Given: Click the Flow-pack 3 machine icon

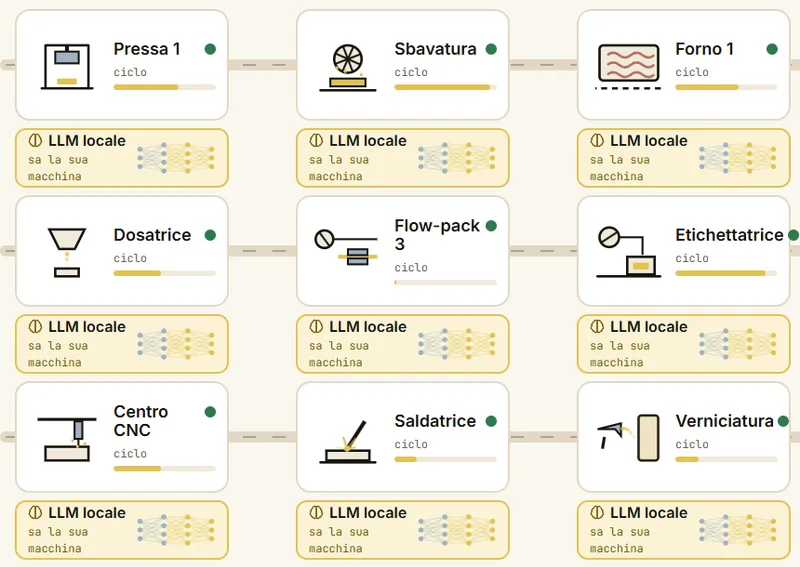Looking at the screenshot, I should tap(346, 248).
